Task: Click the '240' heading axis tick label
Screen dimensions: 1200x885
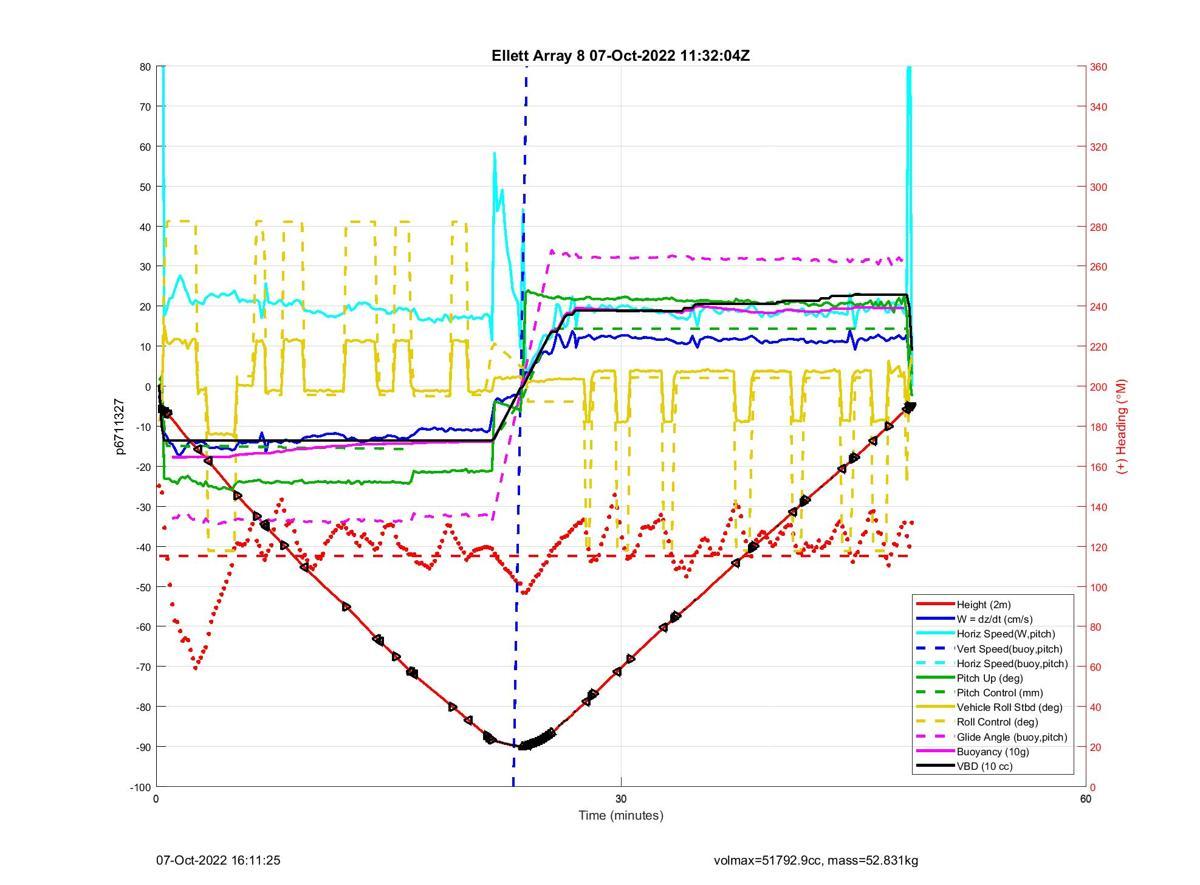Action: pyautogui.click(x=1099, y=307)
